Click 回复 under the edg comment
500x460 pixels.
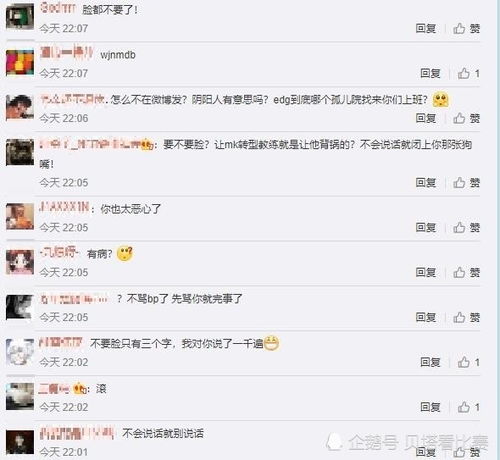point(426,118)
